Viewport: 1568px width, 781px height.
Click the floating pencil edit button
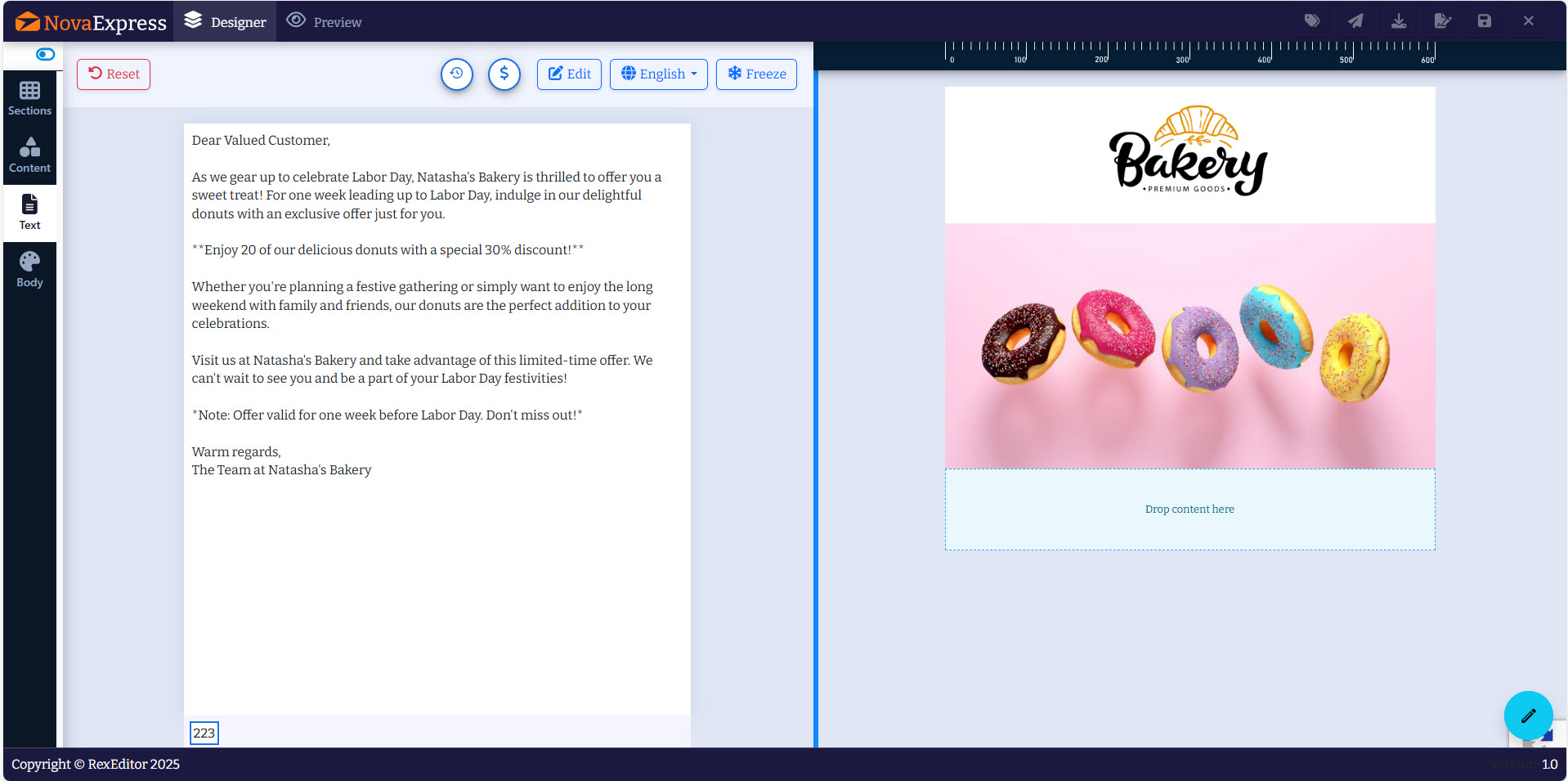(x=1528, y=716)
